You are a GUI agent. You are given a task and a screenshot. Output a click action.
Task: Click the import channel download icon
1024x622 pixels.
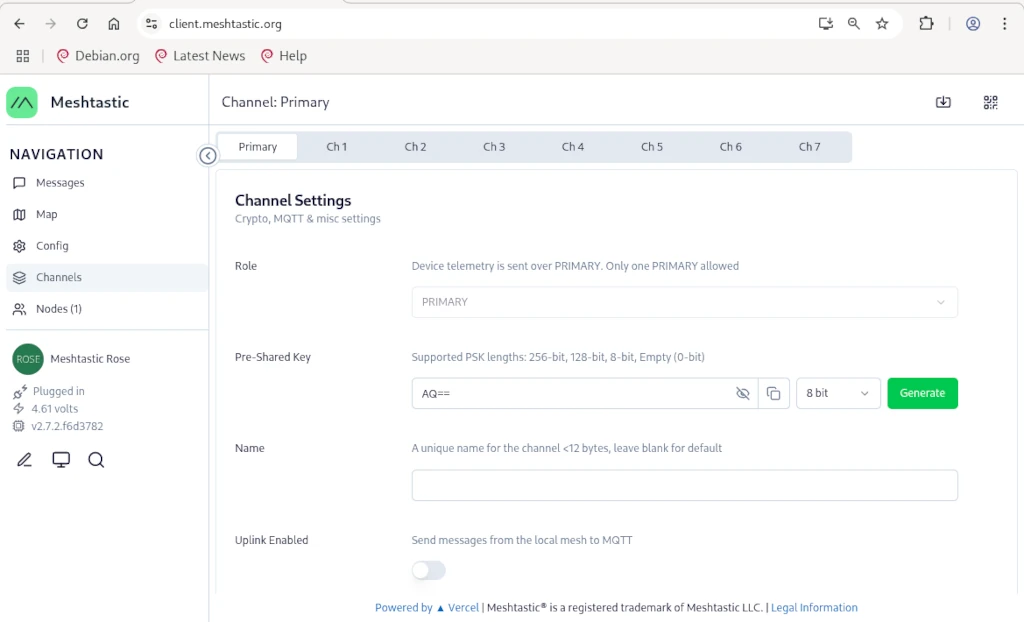943,102
